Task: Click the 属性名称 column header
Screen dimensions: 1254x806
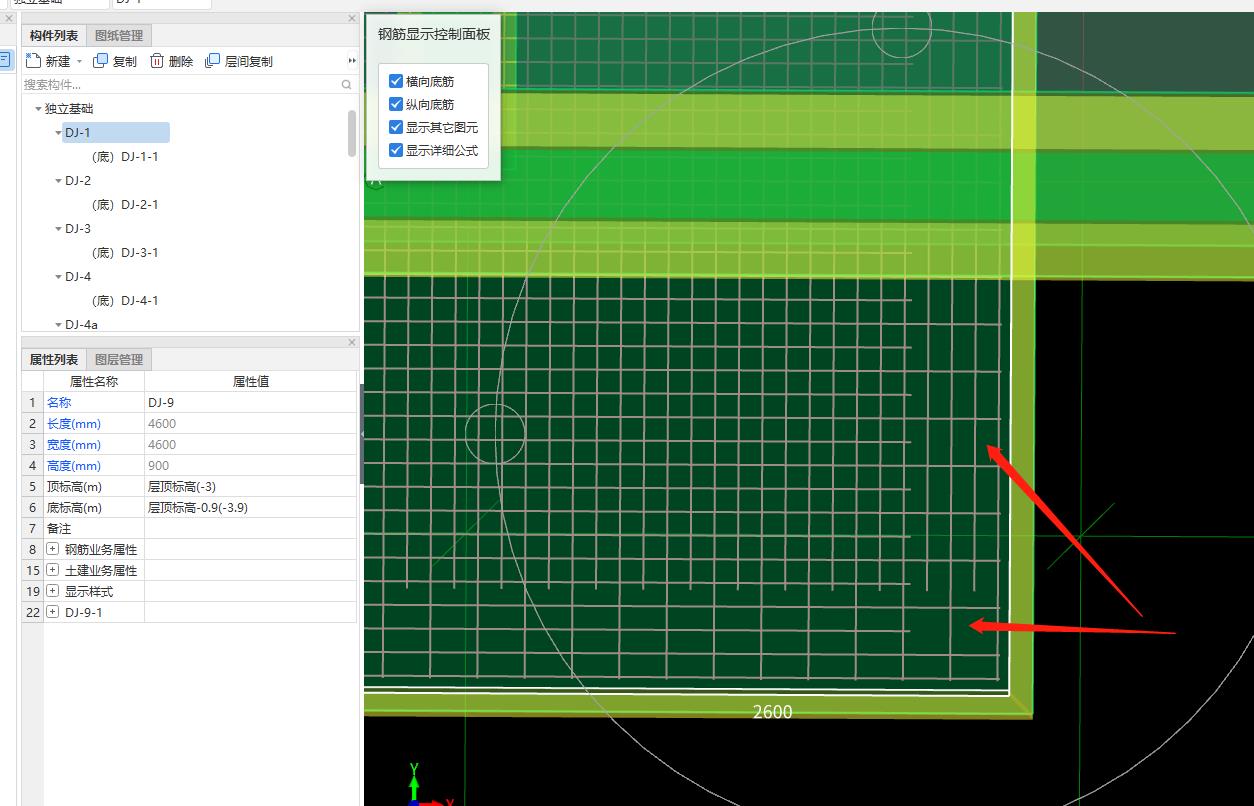Action: pos(94,381)
